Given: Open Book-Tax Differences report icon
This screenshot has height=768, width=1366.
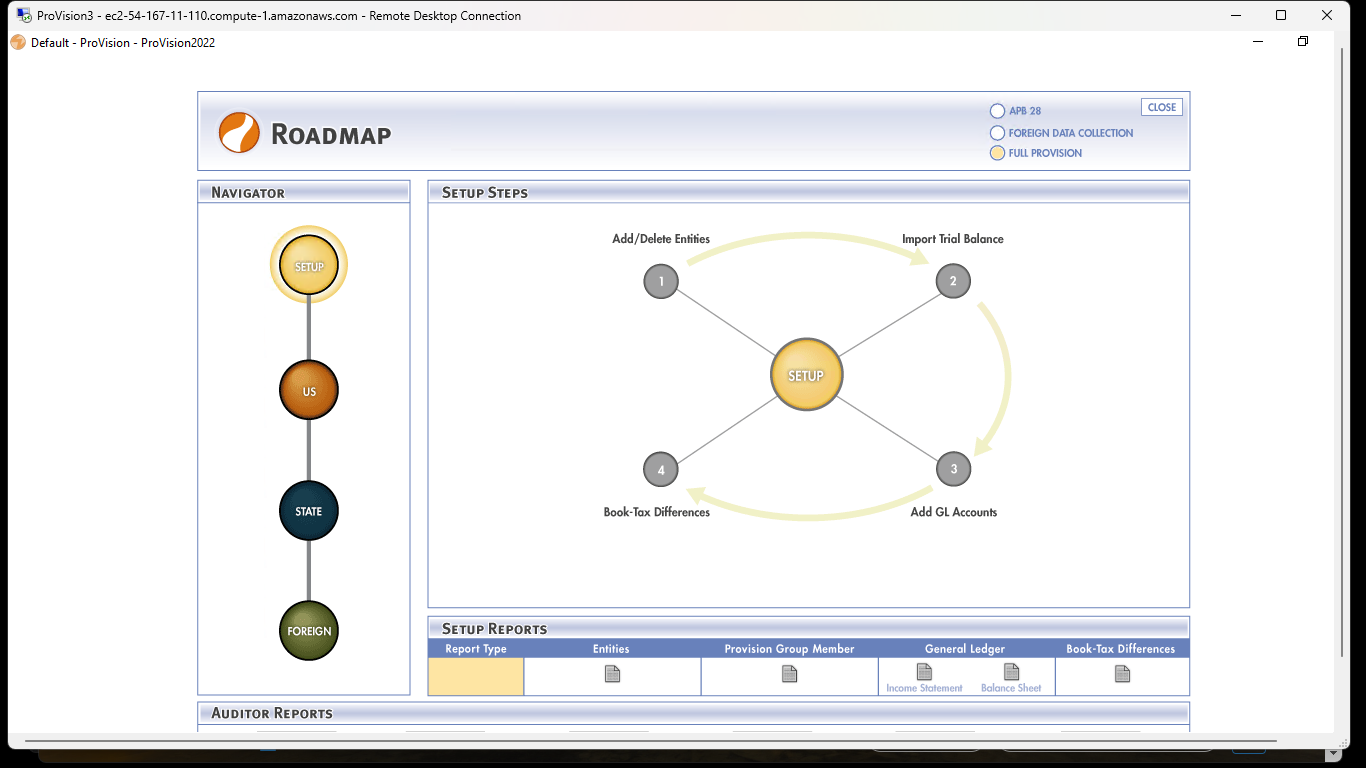Looking at the screenshot, I should (1122, 674).
